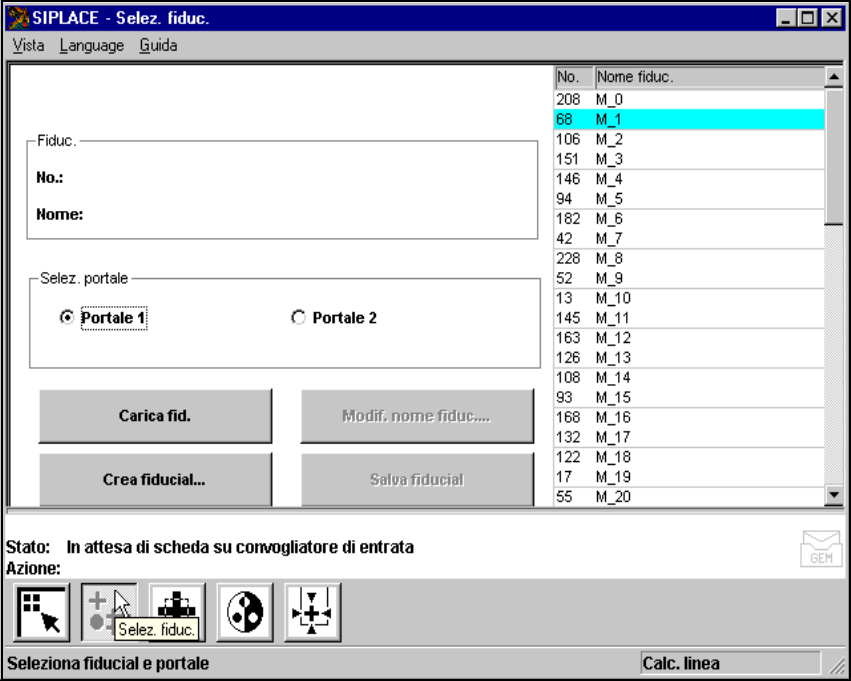The image size is (851, 681).
Task: Maximize the SIPLACE window
Action: click(x=808, y=18)
